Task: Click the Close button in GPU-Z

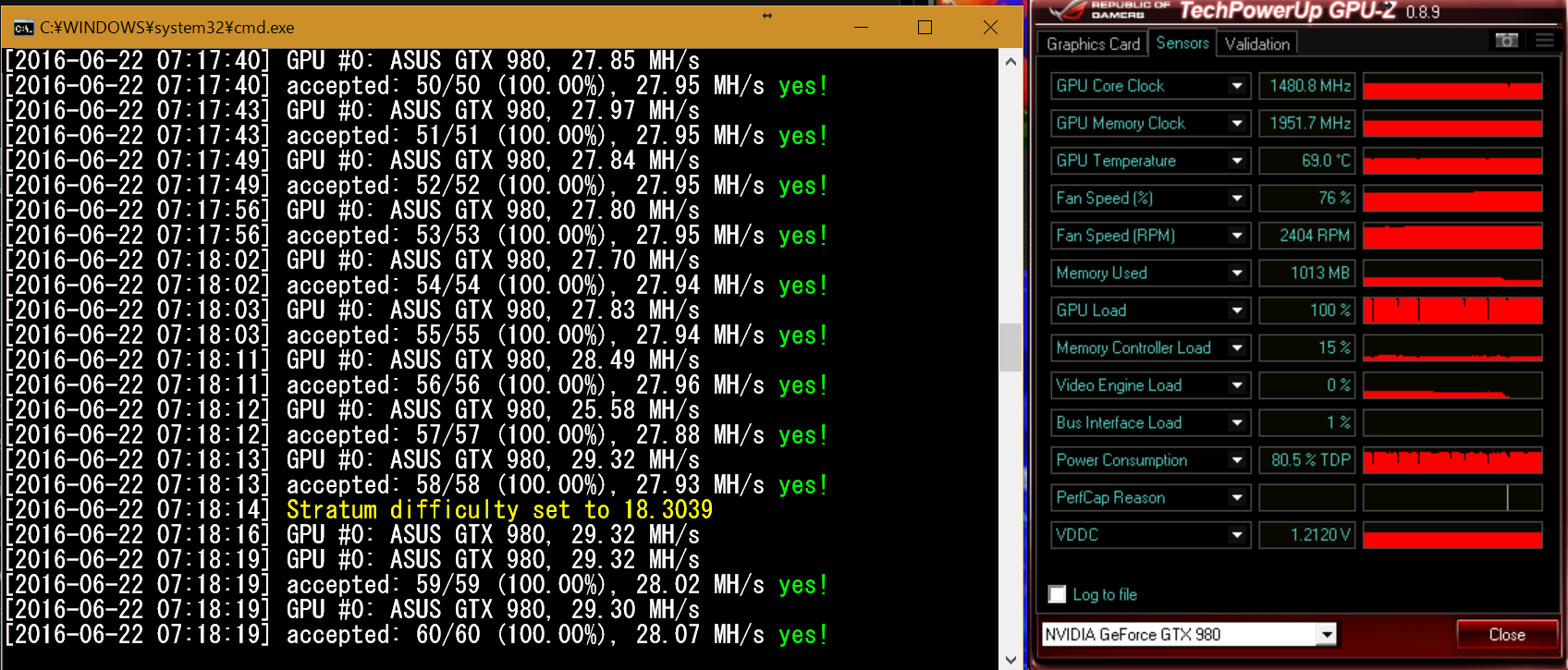Action: pyautogui.click(x=1507, y=635)
